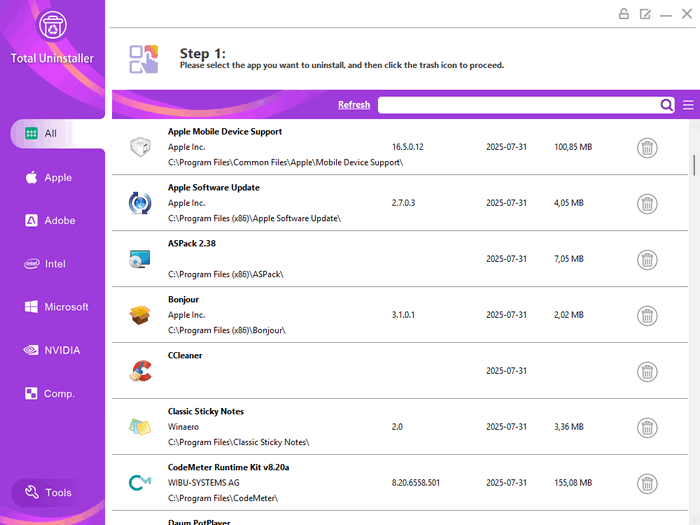
Task: Click the trash icon for ASPack 2.38
Action: pyautogui.click(x=647, y=260)
